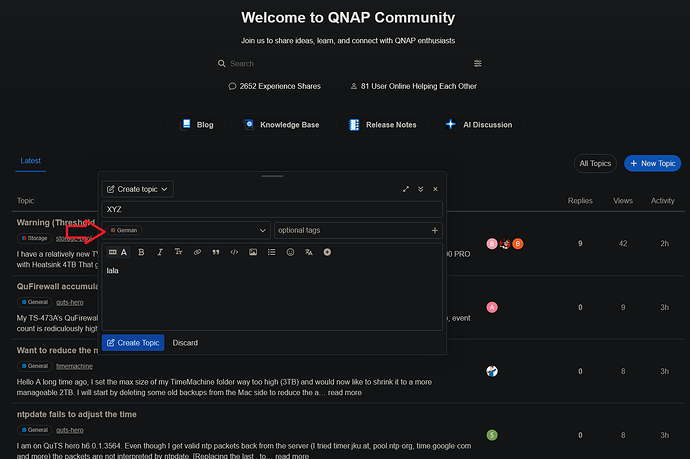
Task: Expand the composer to full screen
Action: [x=406, y=189]
